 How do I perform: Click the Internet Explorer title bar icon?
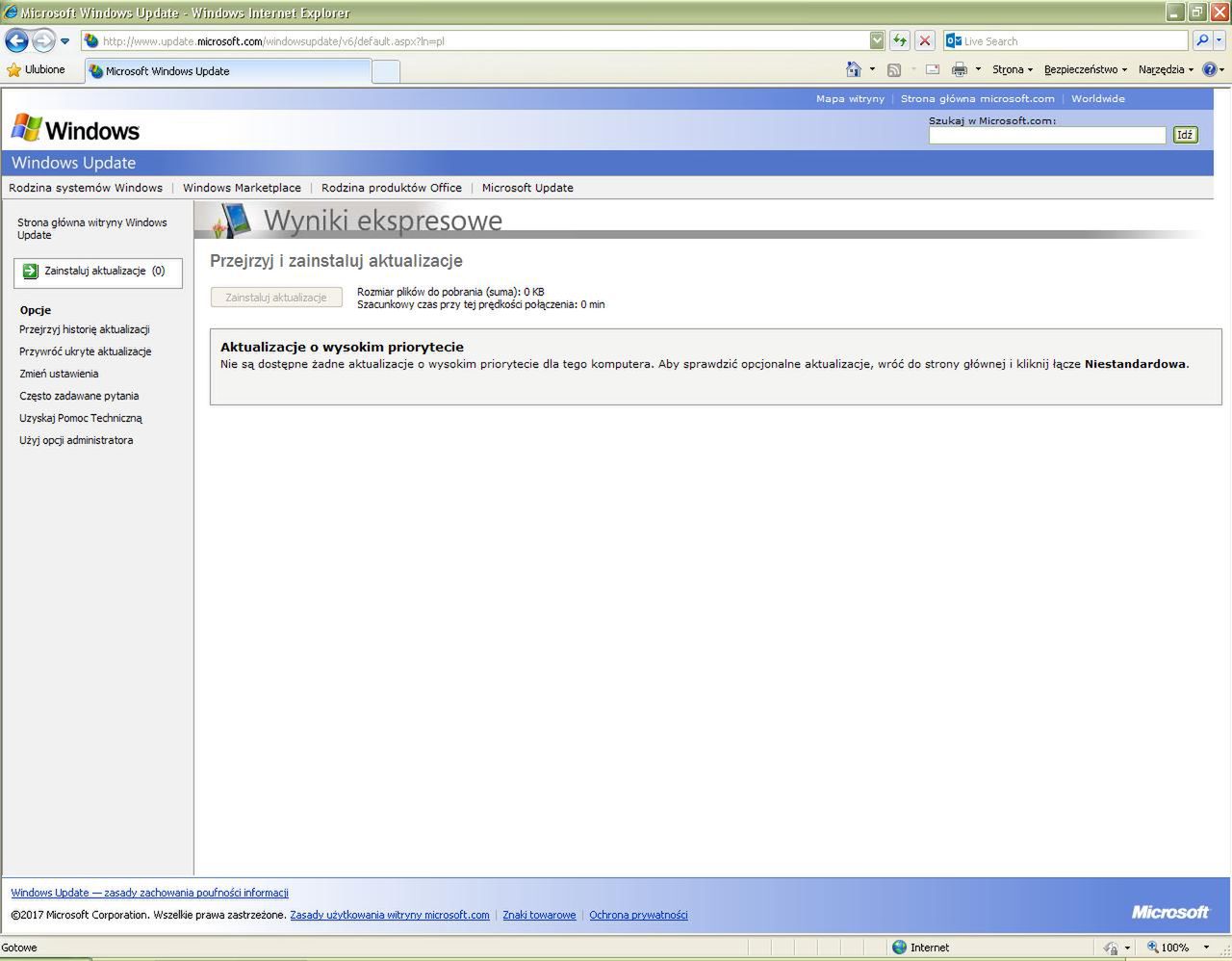pos(11,13)
